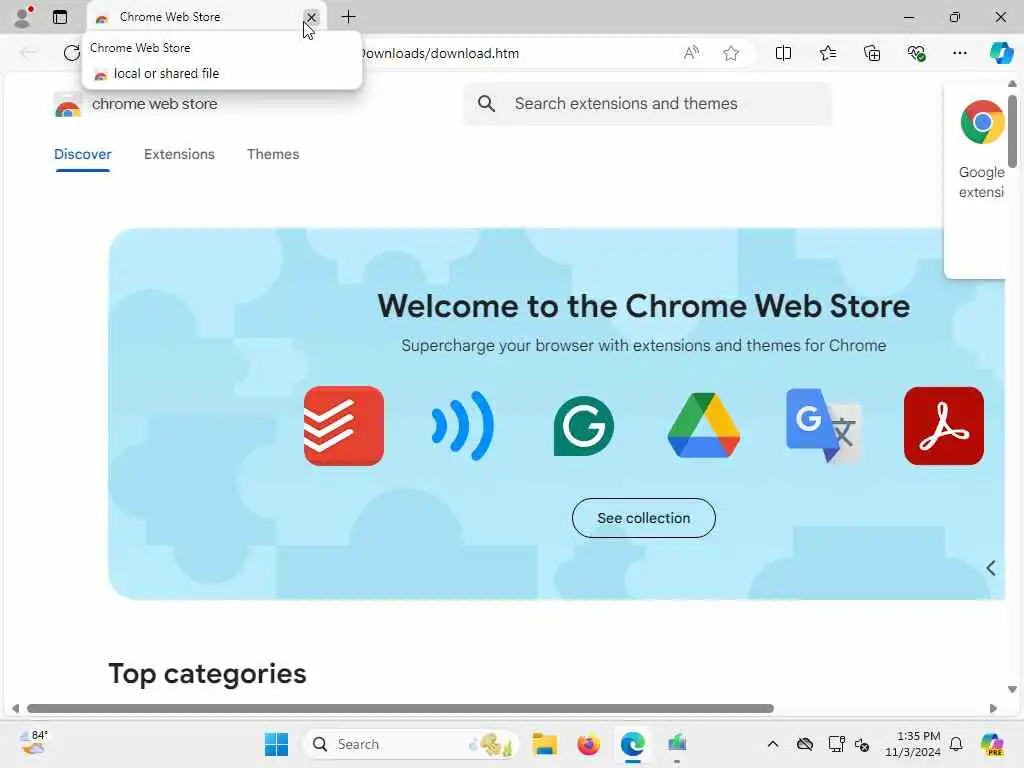Screen dimensions: 1024x768
Task: Open Split screen icon
Action: [783, 53]
